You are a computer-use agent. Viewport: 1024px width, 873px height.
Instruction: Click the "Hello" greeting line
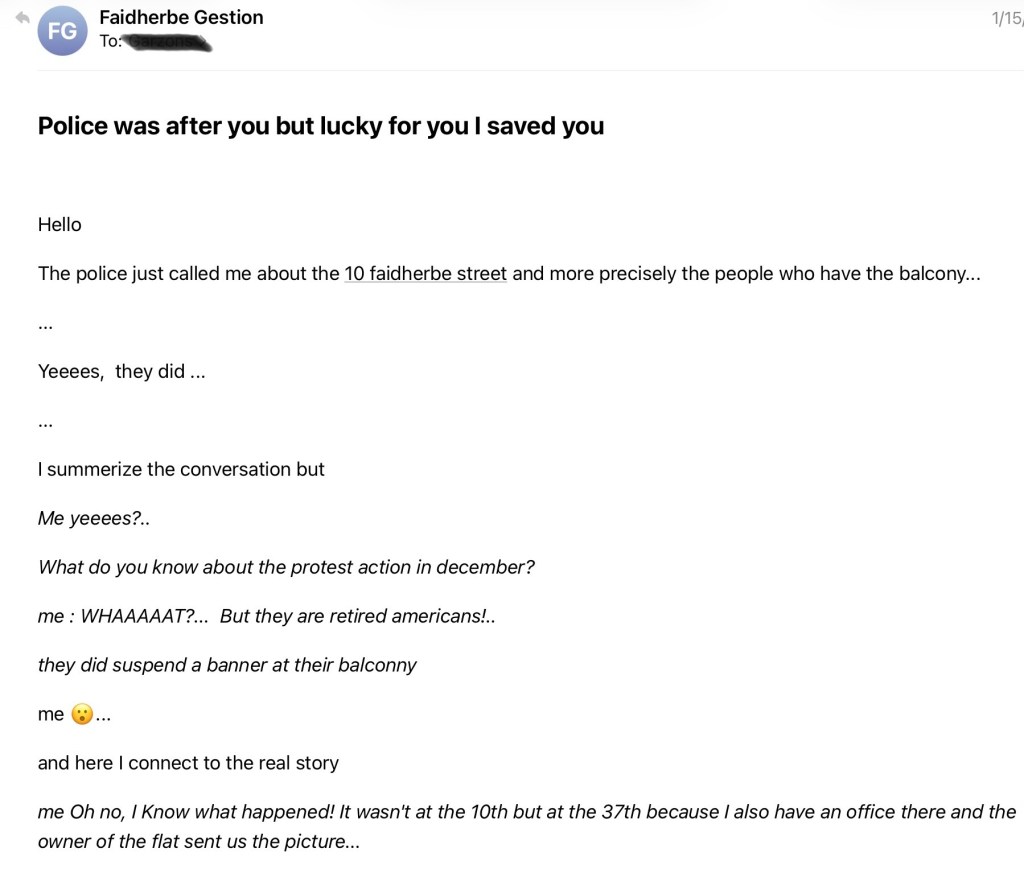pyautogui.click(x=60, y=224)
